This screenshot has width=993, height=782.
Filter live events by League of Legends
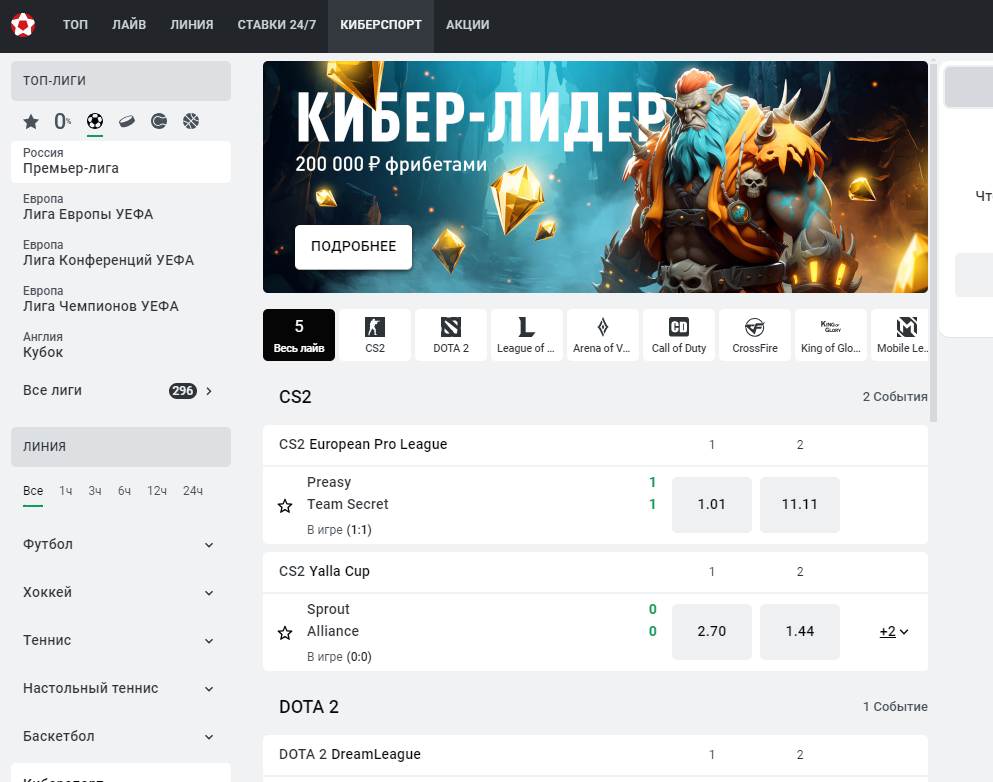(x=527, y=335)
